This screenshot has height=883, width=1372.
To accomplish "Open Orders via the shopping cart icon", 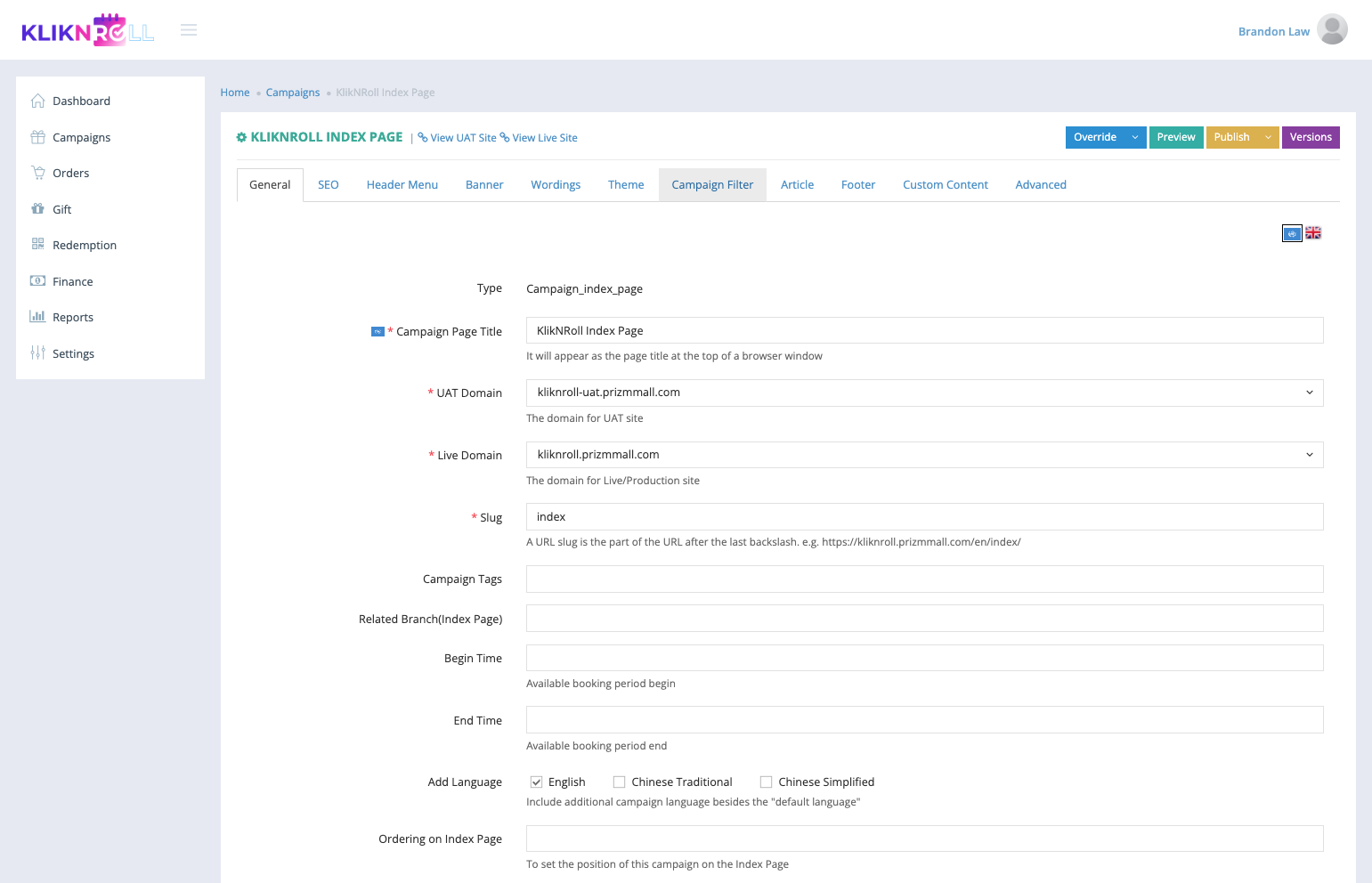I will click(x=37, y=173).
